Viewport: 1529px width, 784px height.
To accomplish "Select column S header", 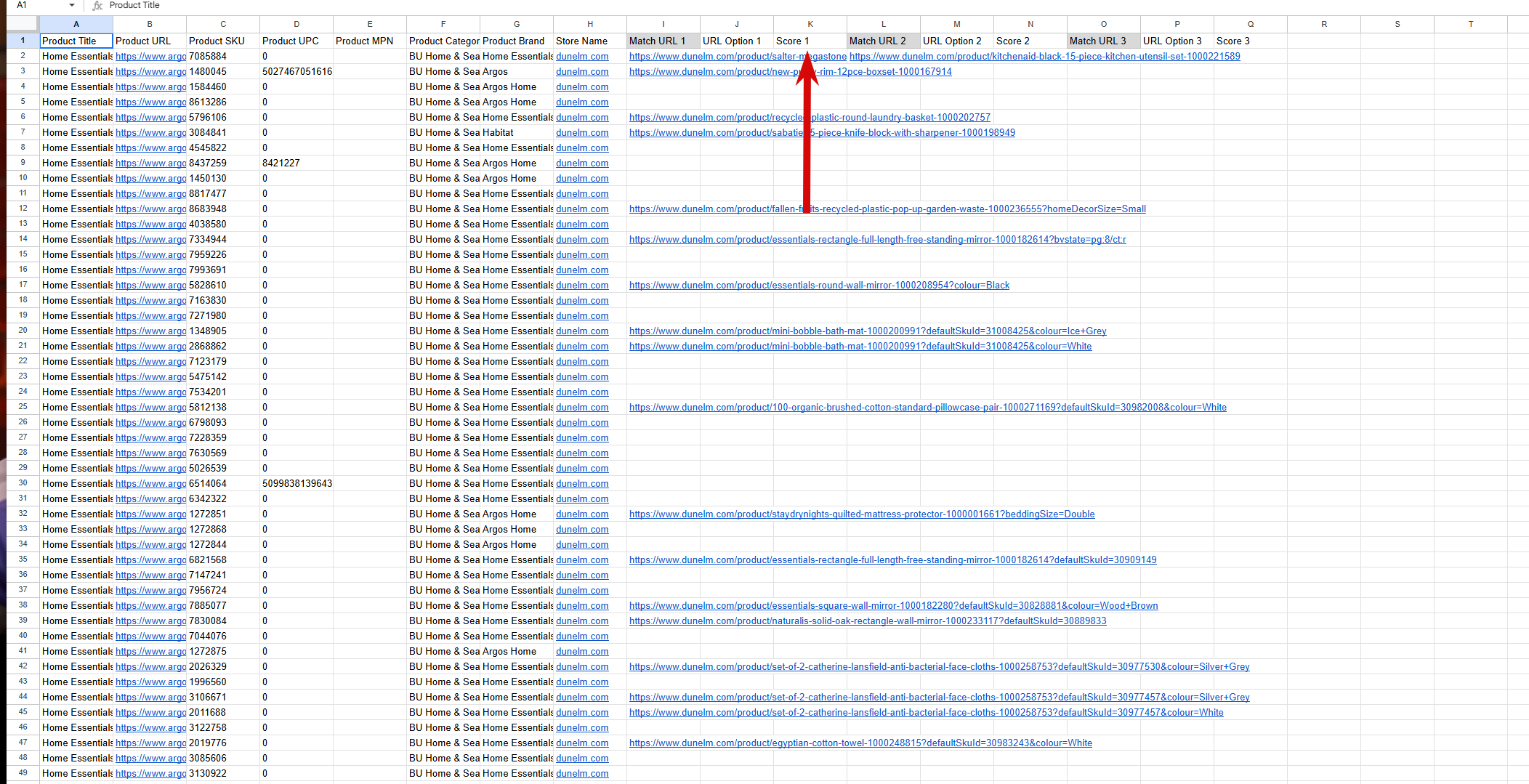I will [x=1397, y=24].
